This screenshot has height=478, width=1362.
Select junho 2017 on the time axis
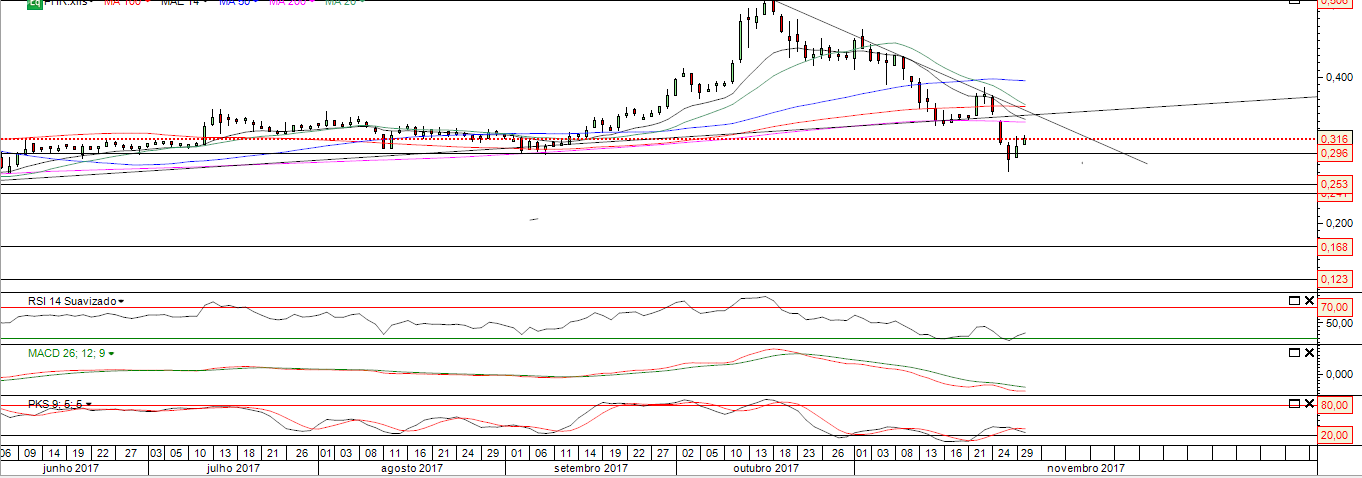(70, 467)
